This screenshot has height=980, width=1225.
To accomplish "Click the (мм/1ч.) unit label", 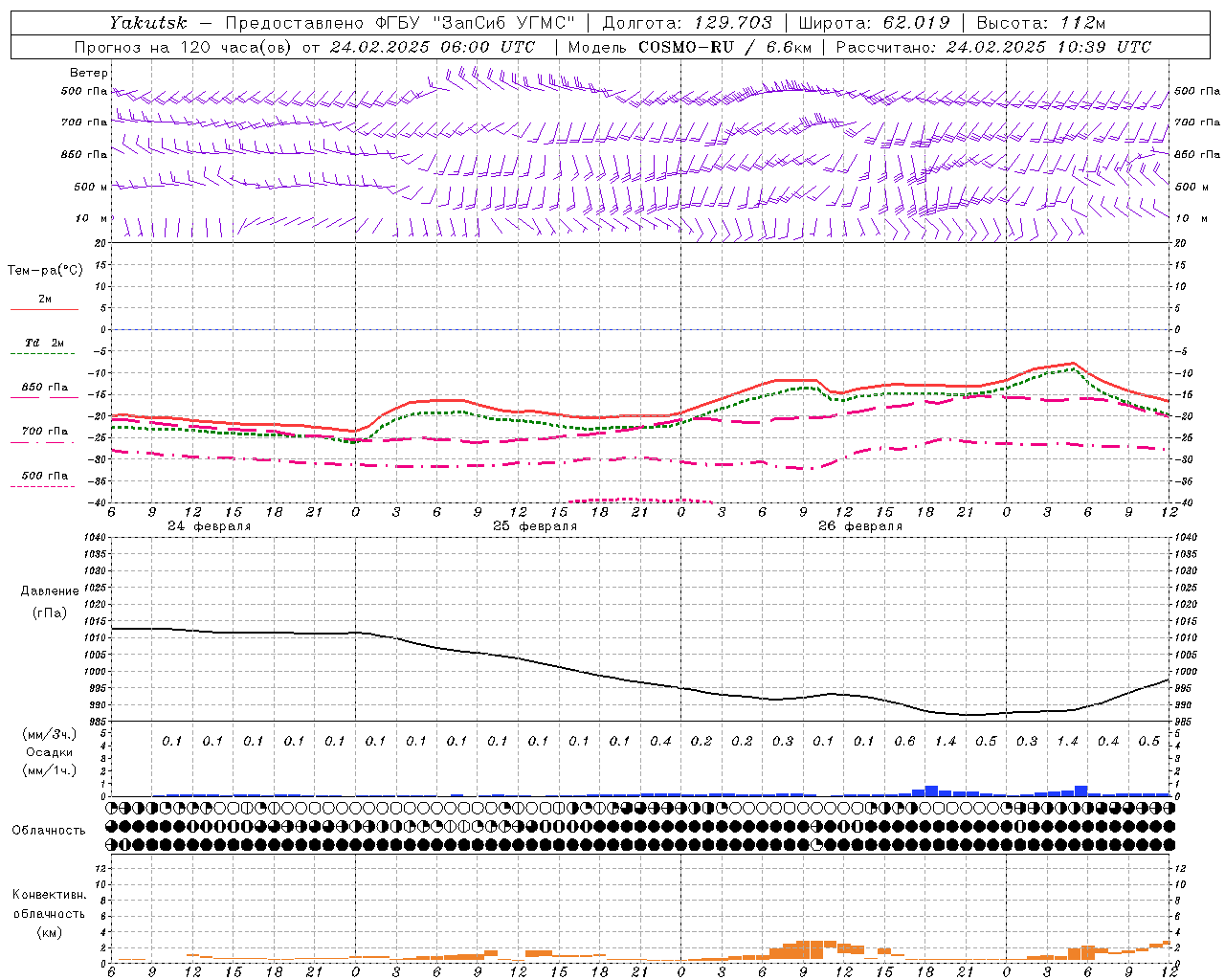I will coord(49,770).
